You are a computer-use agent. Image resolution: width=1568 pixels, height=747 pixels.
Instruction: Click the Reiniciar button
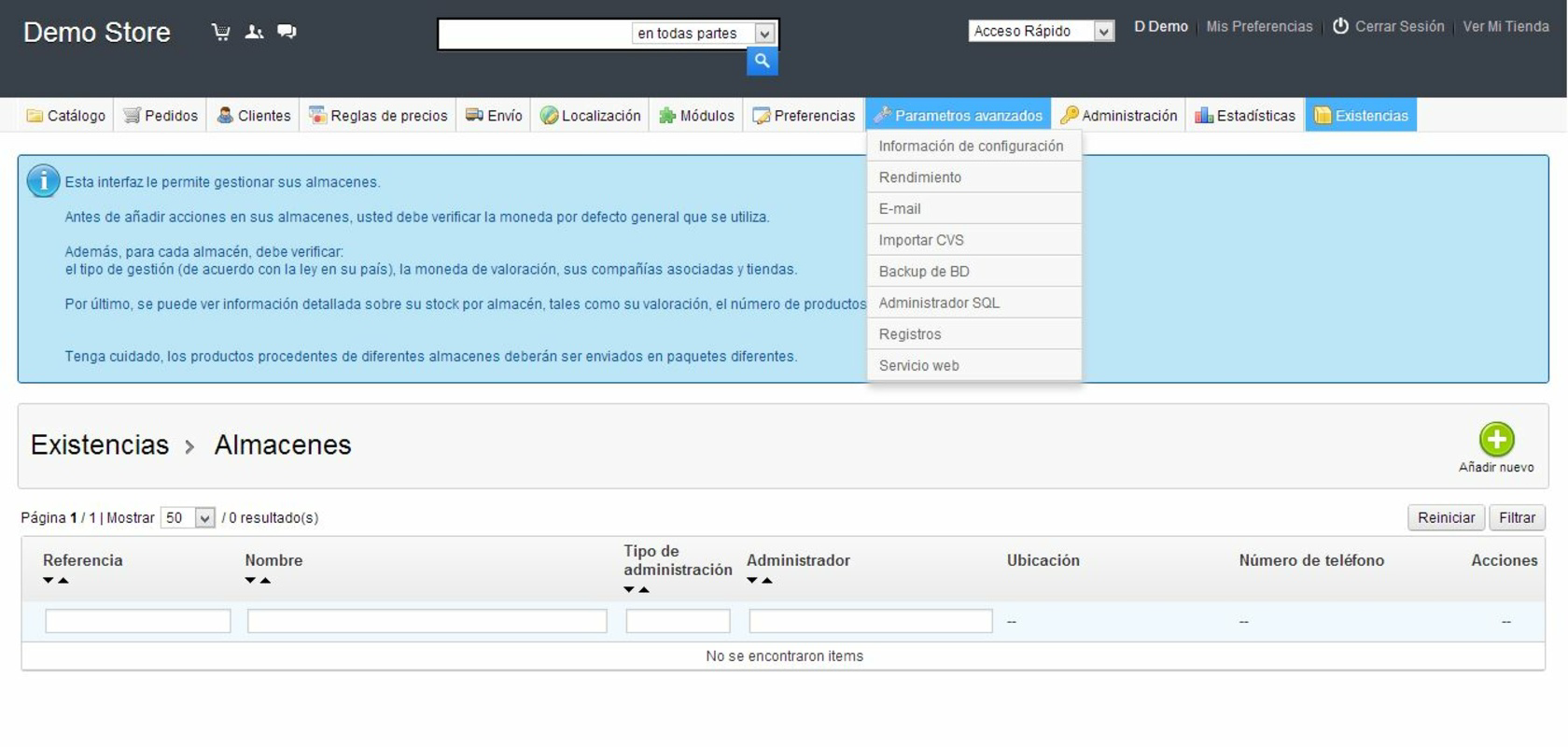(1446, 517)
